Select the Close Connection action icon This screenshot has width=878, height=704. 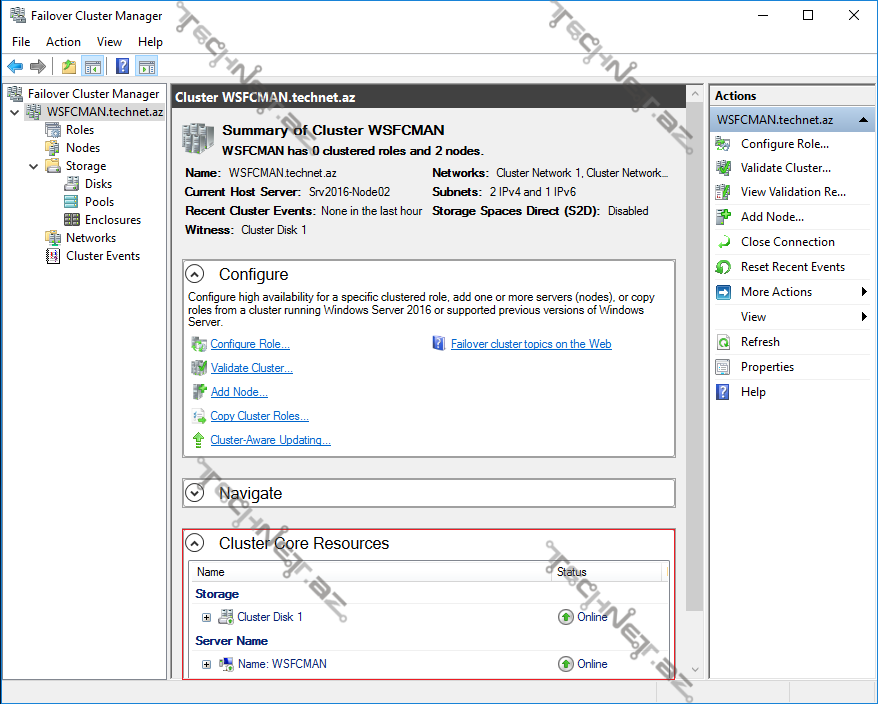[x=722, y=242]
